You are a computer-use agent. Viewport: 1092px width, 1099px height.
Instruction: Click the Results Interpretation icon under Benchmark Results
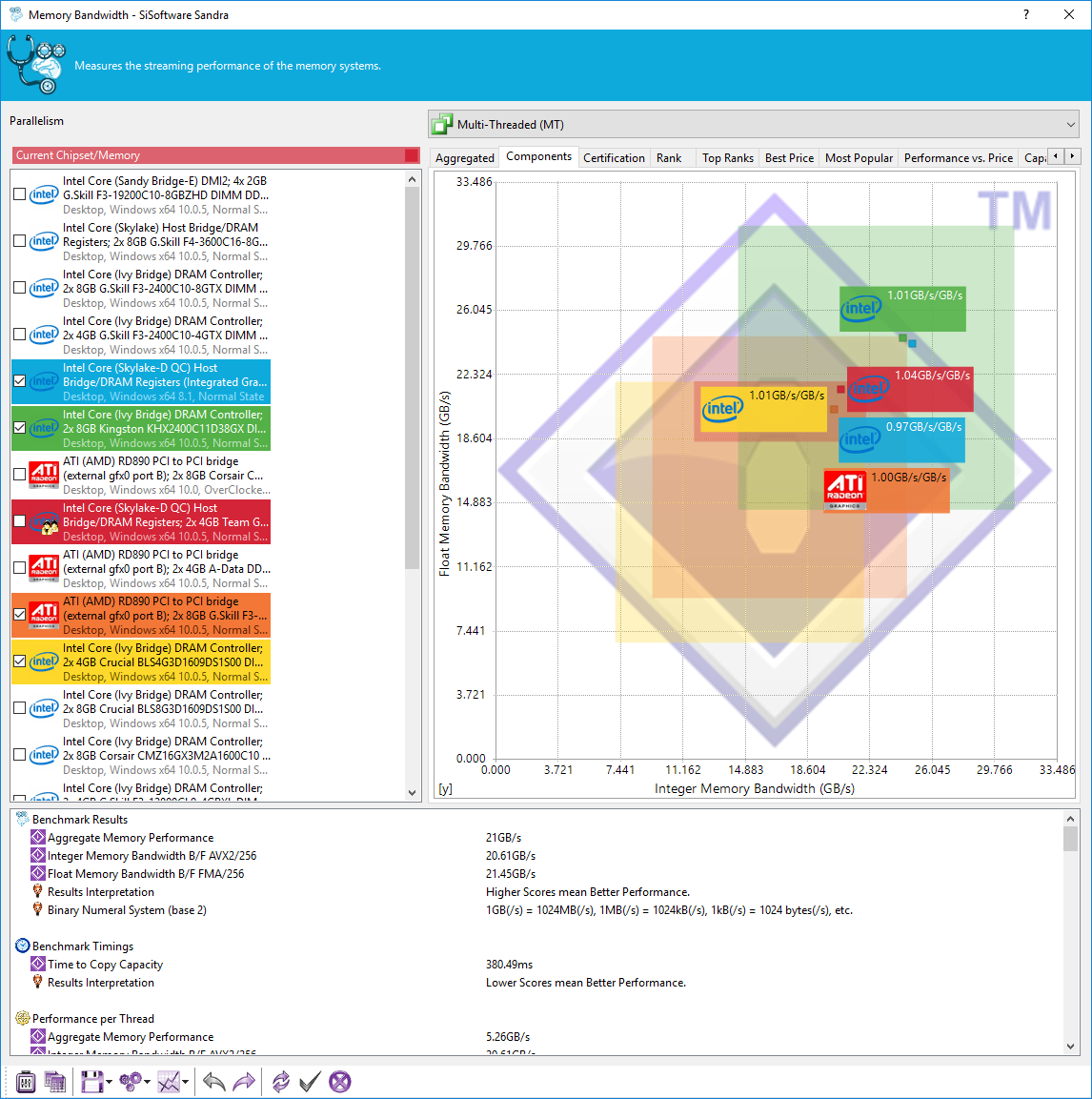tap(38, 891)
